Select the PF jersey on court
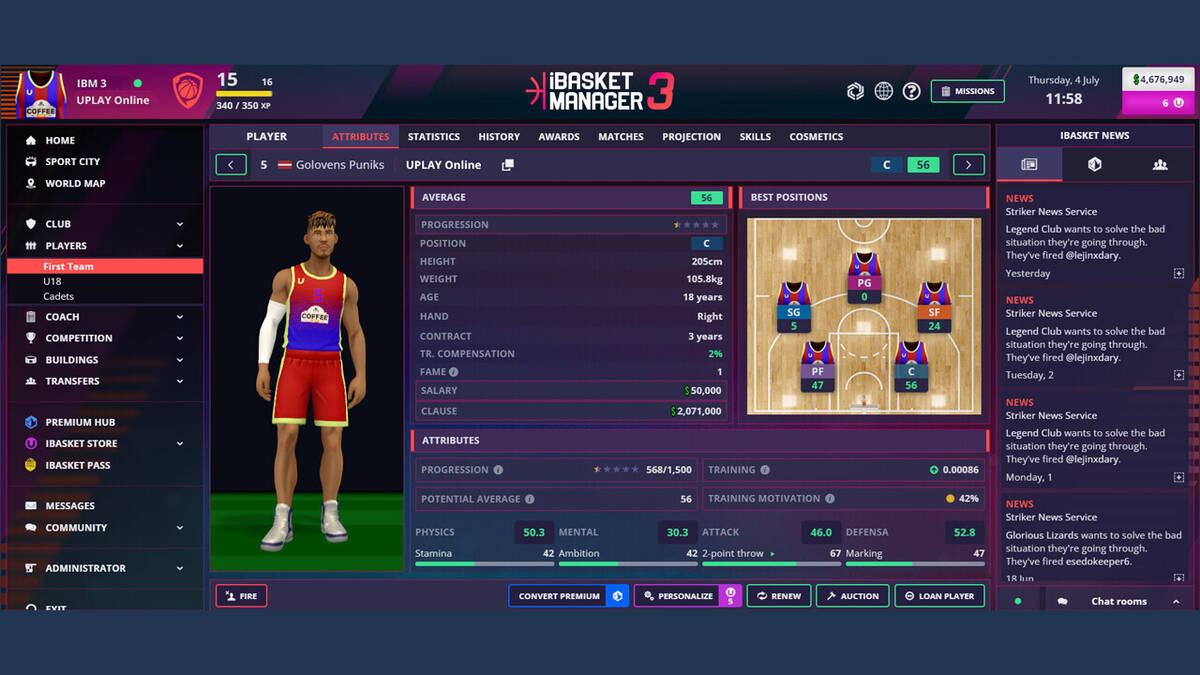The width and height of the screenshot is (1200, 675). coord(818,366)
